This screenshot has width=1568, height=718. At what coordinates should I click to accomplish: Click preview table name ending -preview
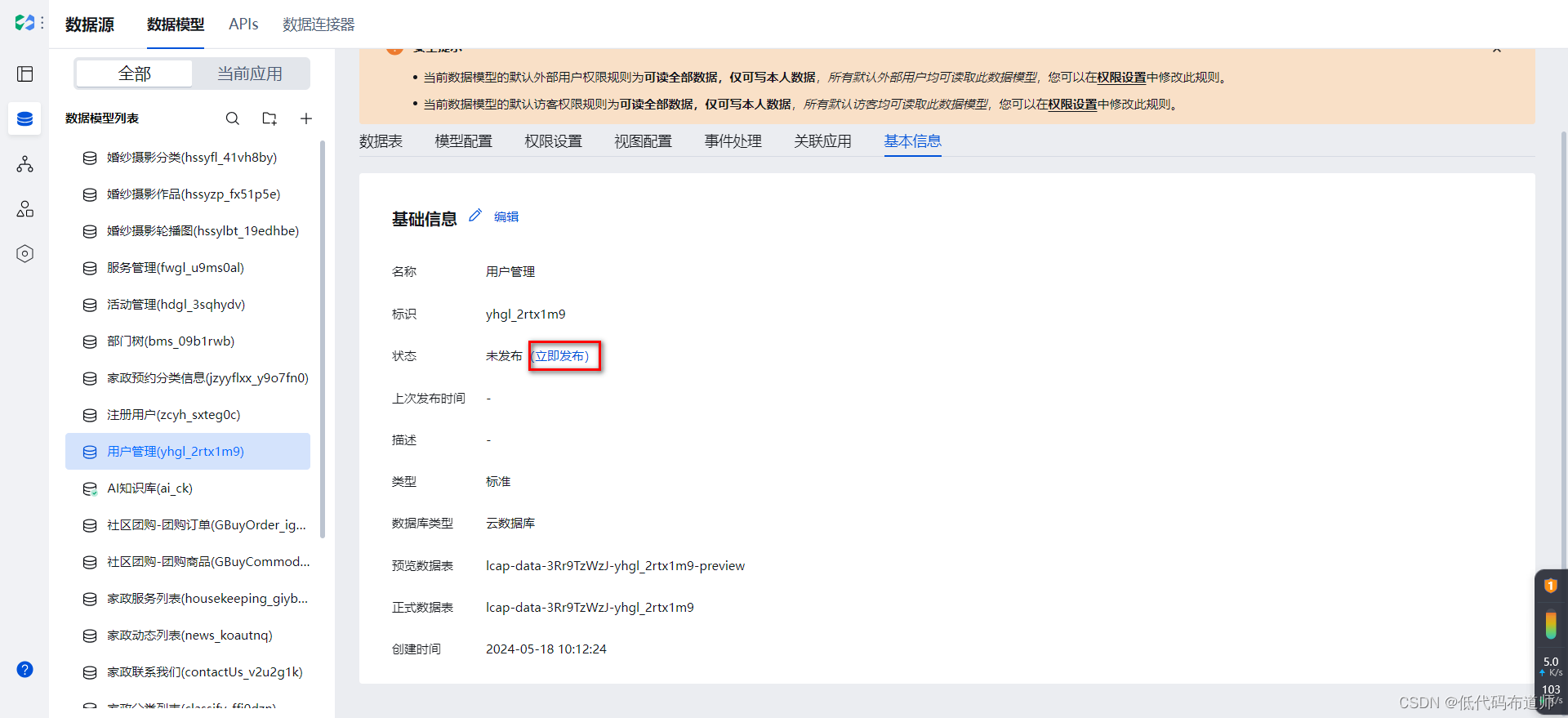pyautogui.click(x=615, y=566)
